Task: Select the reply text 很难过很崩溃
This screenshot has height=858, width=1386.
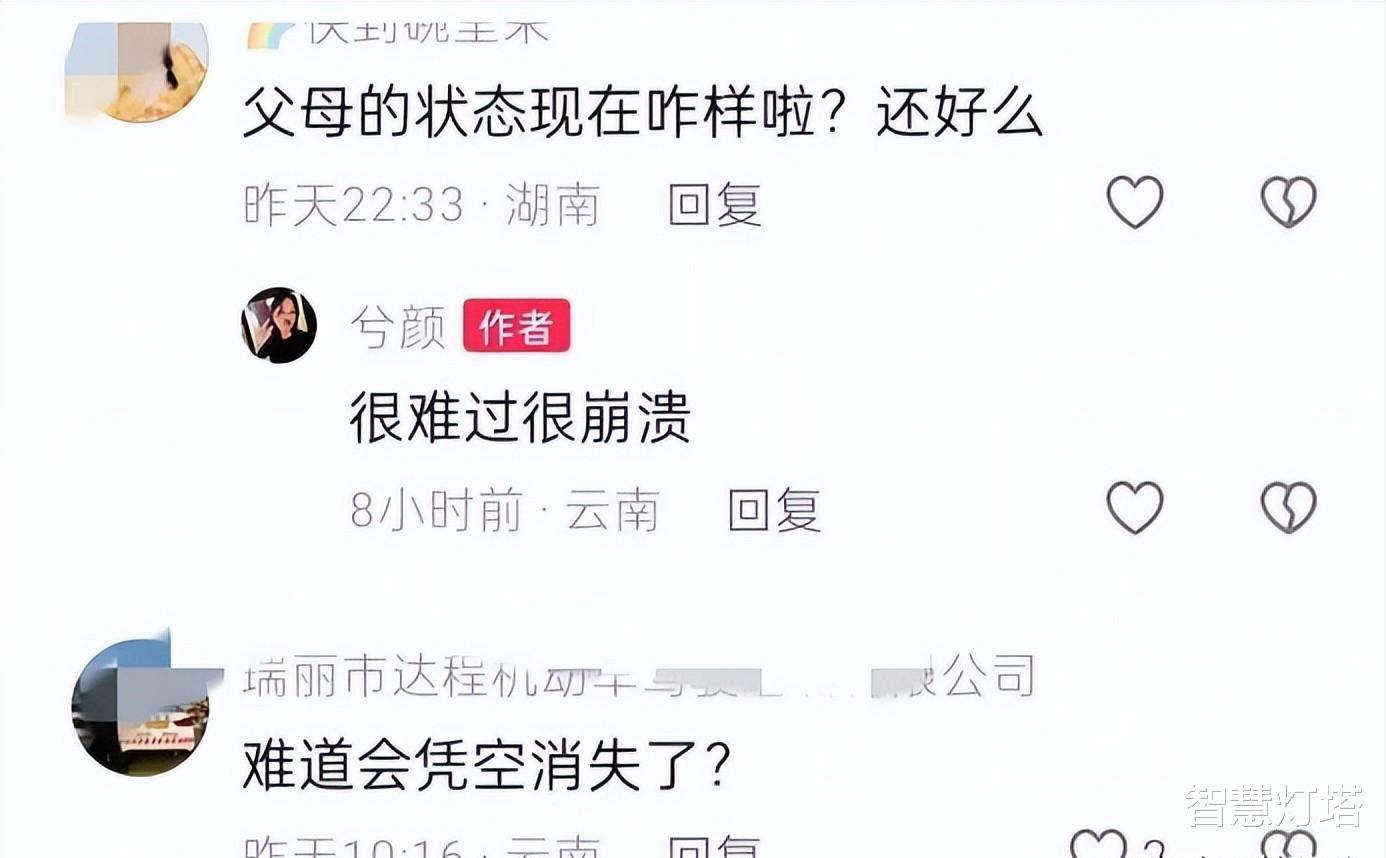Action: click(520, 416)
